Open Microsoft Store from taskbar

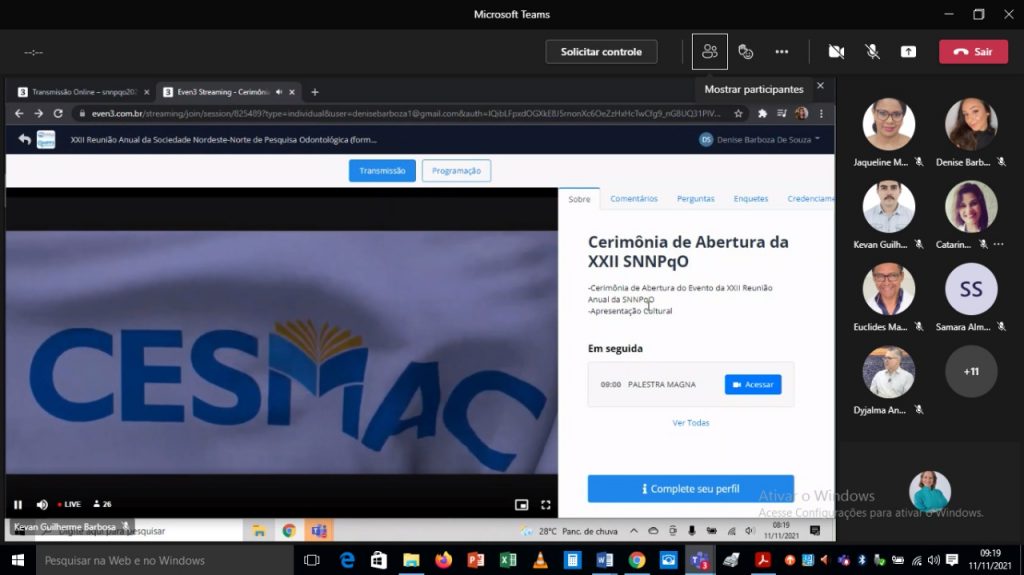379,561
